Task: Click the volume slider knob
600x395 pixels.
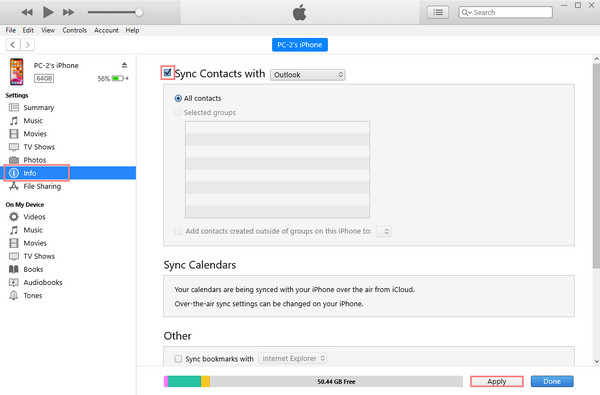Action: 139,12
